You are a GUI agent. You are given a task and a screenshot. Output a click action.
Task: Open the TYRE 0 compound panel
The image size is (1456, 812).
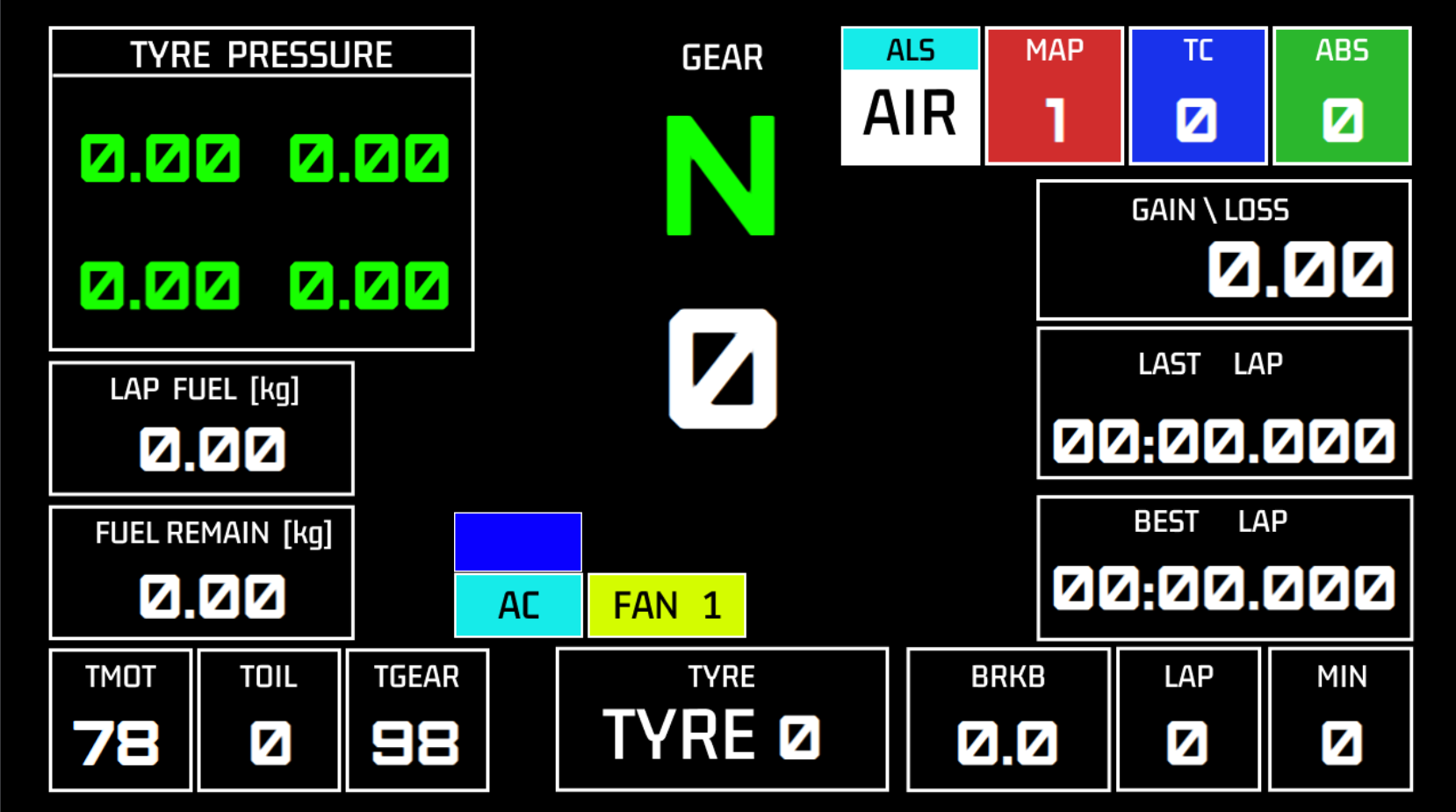(x=722, y=720)
